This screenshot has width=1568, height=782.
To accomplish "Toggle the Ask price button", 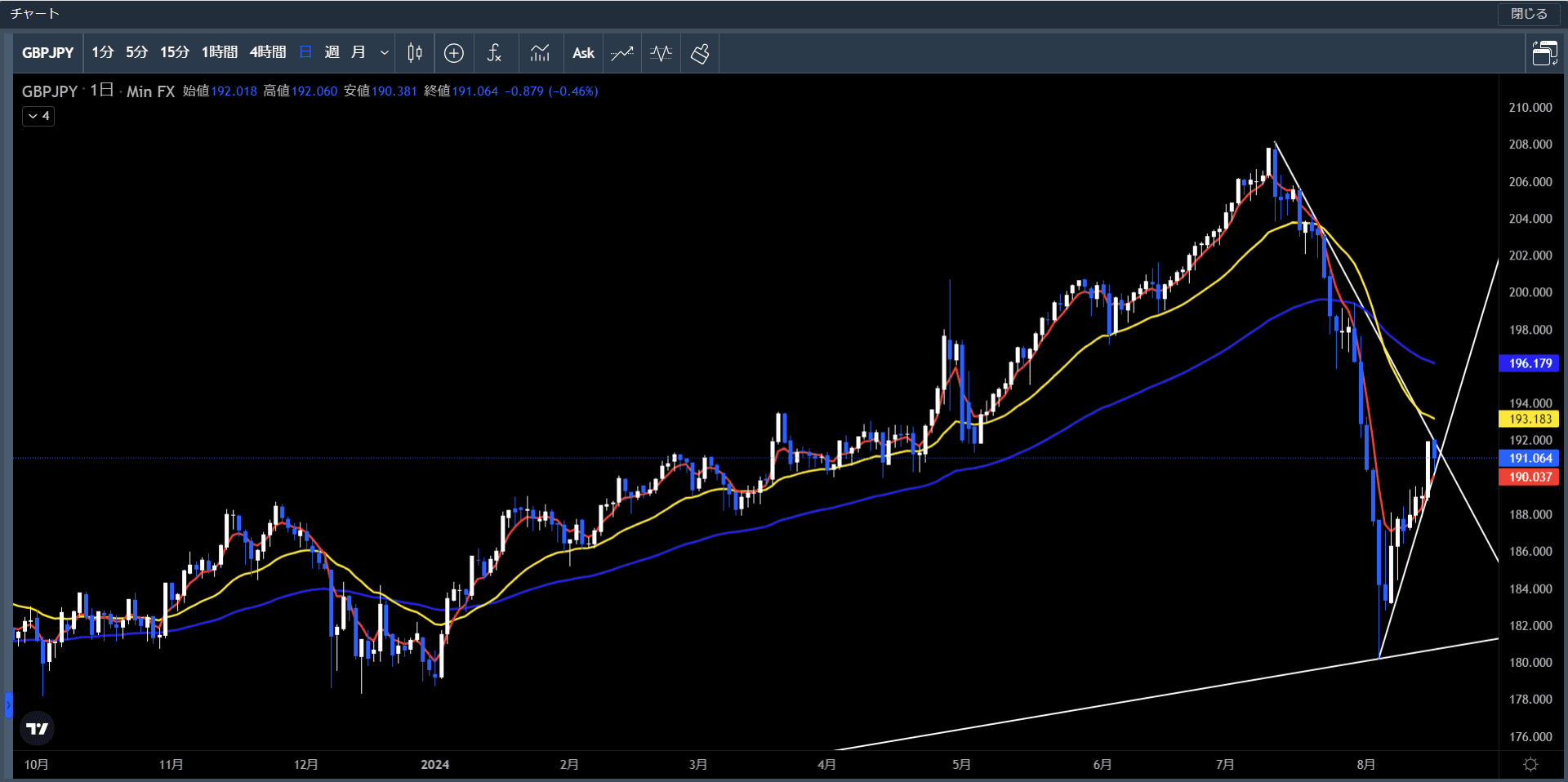I will click(583, 53).
